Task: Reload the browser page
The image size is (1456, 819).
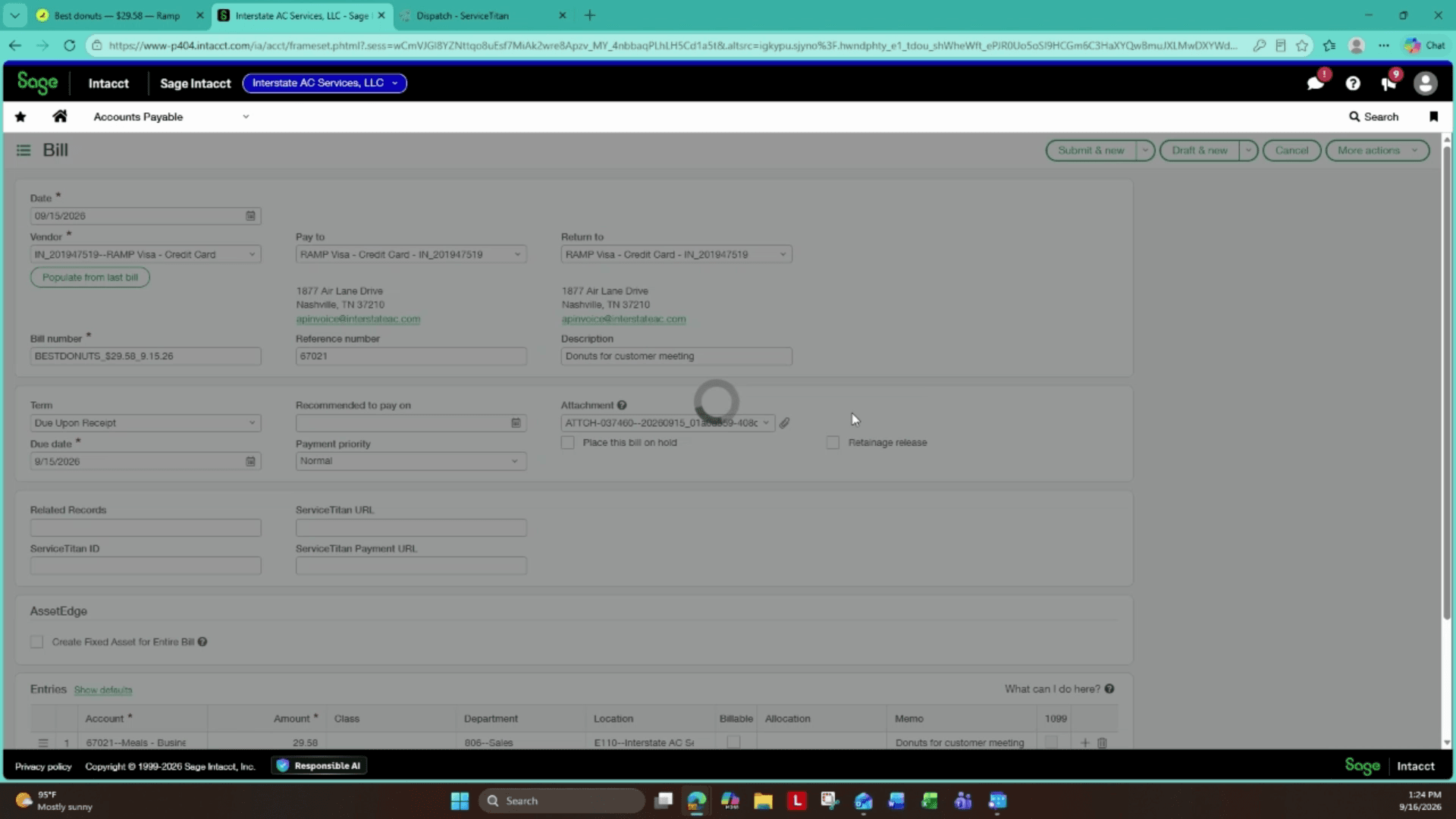Action: point(69,45)
